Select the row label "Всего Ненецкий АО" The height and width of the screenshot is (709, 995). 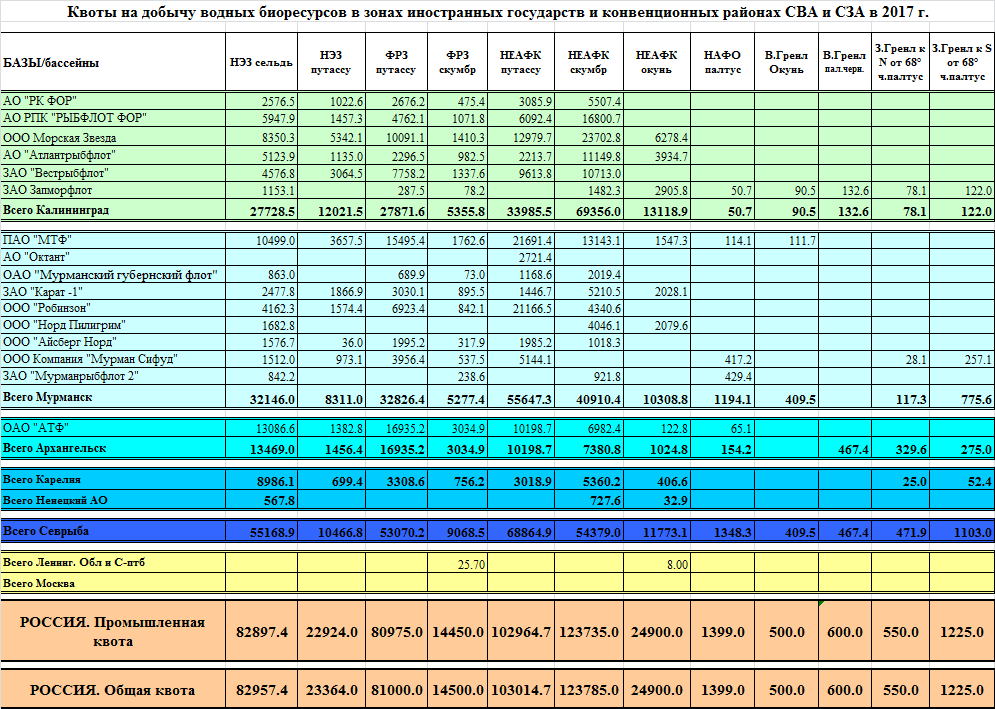click(113, 500)
